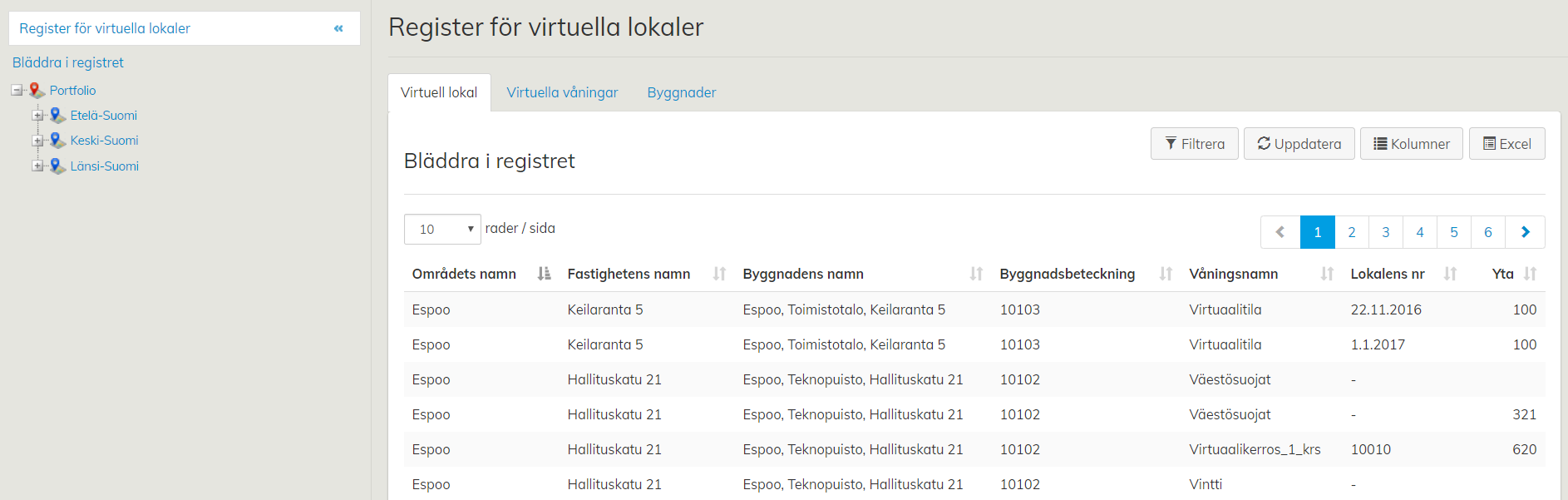Expand the Etelä-Suomi tree node
This screenshot has height=500, width=1568.
click(x=37, y=116)
